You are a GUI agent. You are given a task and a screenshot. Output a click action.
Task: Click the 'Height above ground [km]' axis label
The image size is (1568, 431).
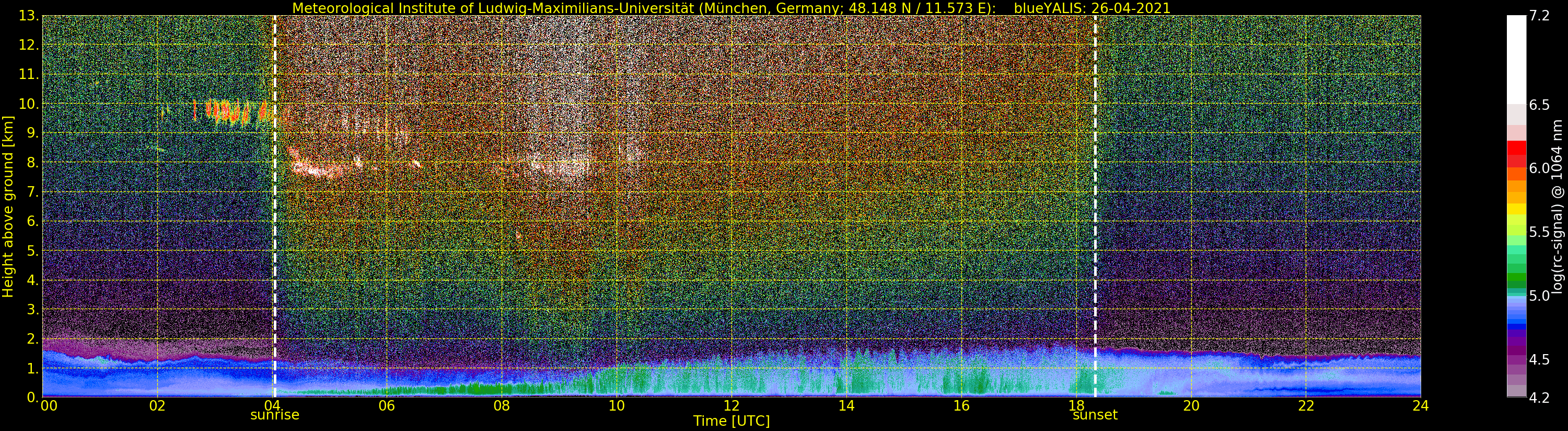pos(8,207)
